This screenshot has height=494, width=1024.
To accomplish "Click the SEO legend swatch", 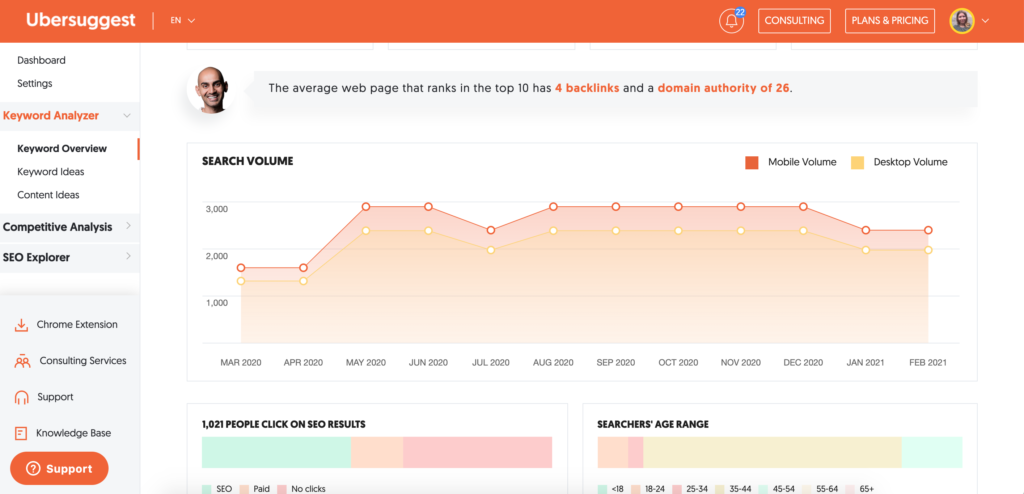I will click(x=207, y=489).
